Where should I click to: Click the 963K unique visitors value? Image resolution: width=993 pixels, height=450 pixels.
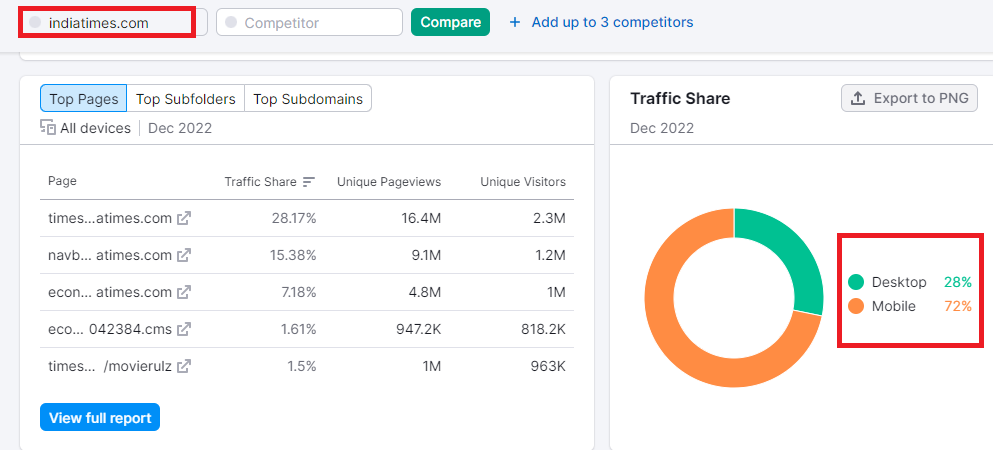point(548,366)
